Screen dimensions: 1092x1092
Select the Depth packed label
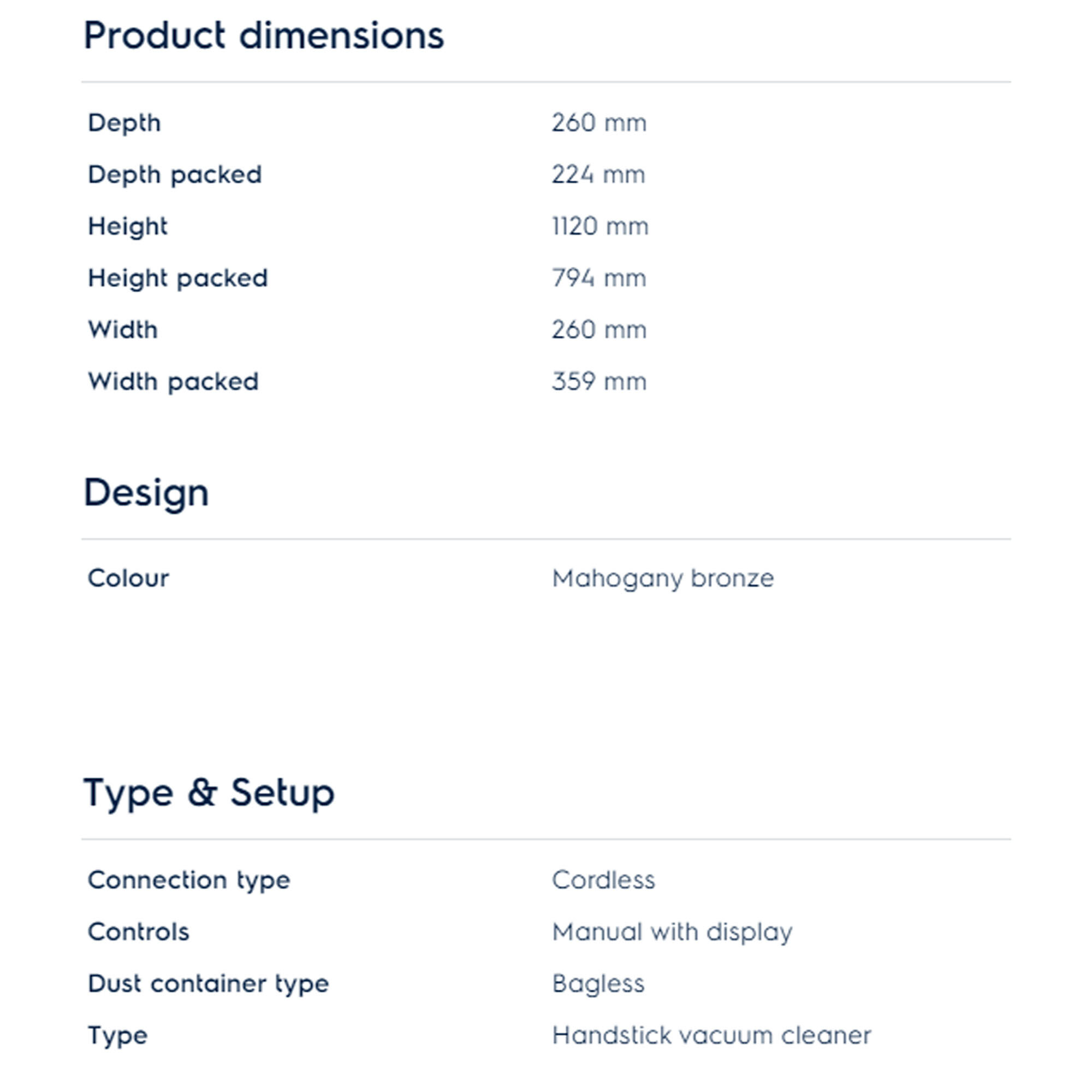click(x=175, y=175)
